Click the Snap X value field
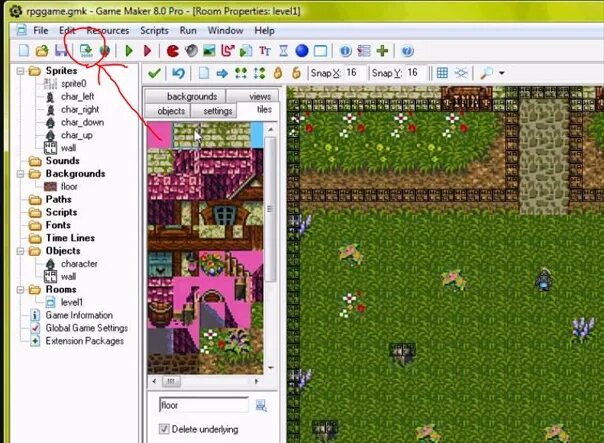This screenshot has width=604, height=443. click(354, 73)
